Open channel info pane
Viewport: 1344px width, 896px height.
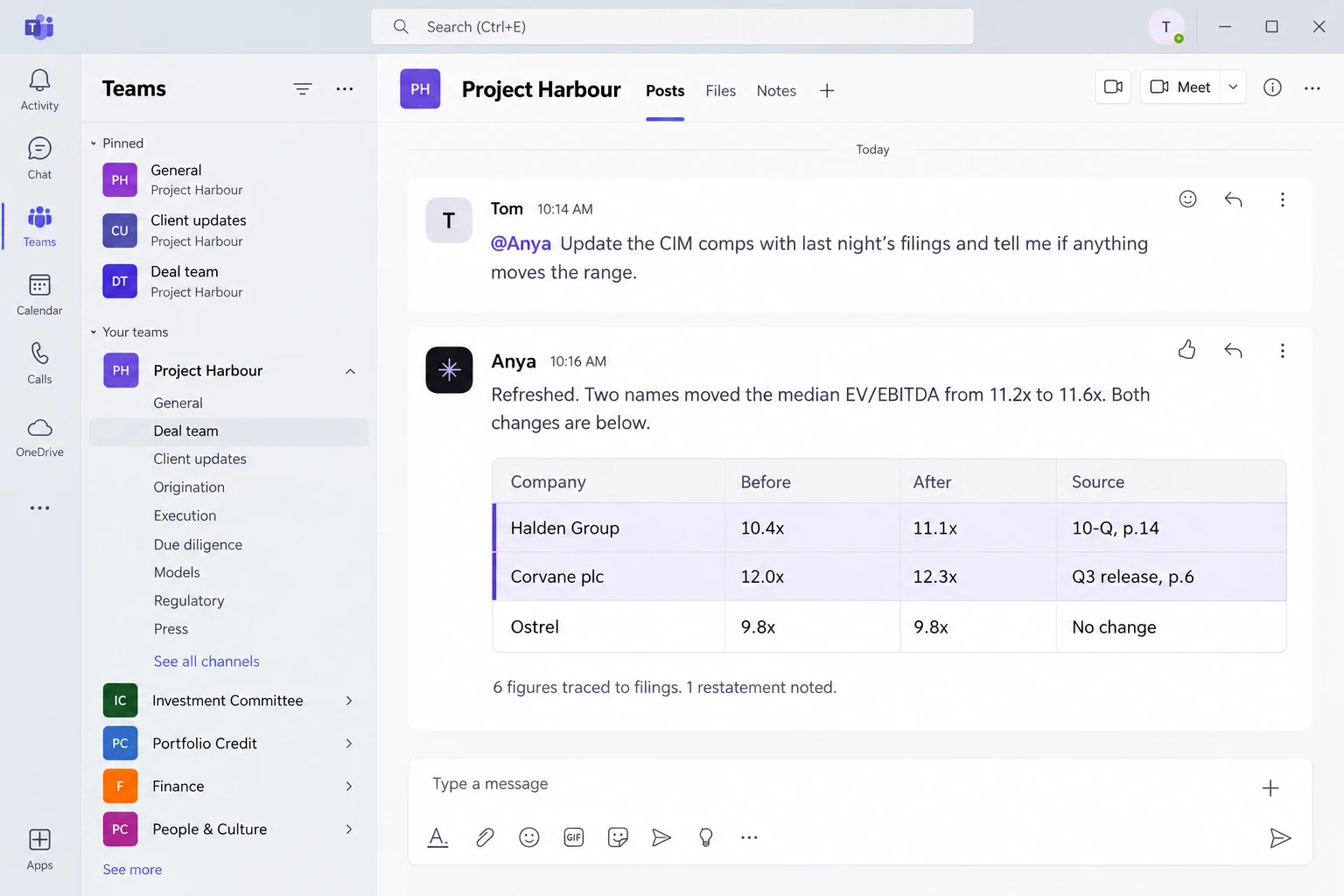coord(1272,87)
